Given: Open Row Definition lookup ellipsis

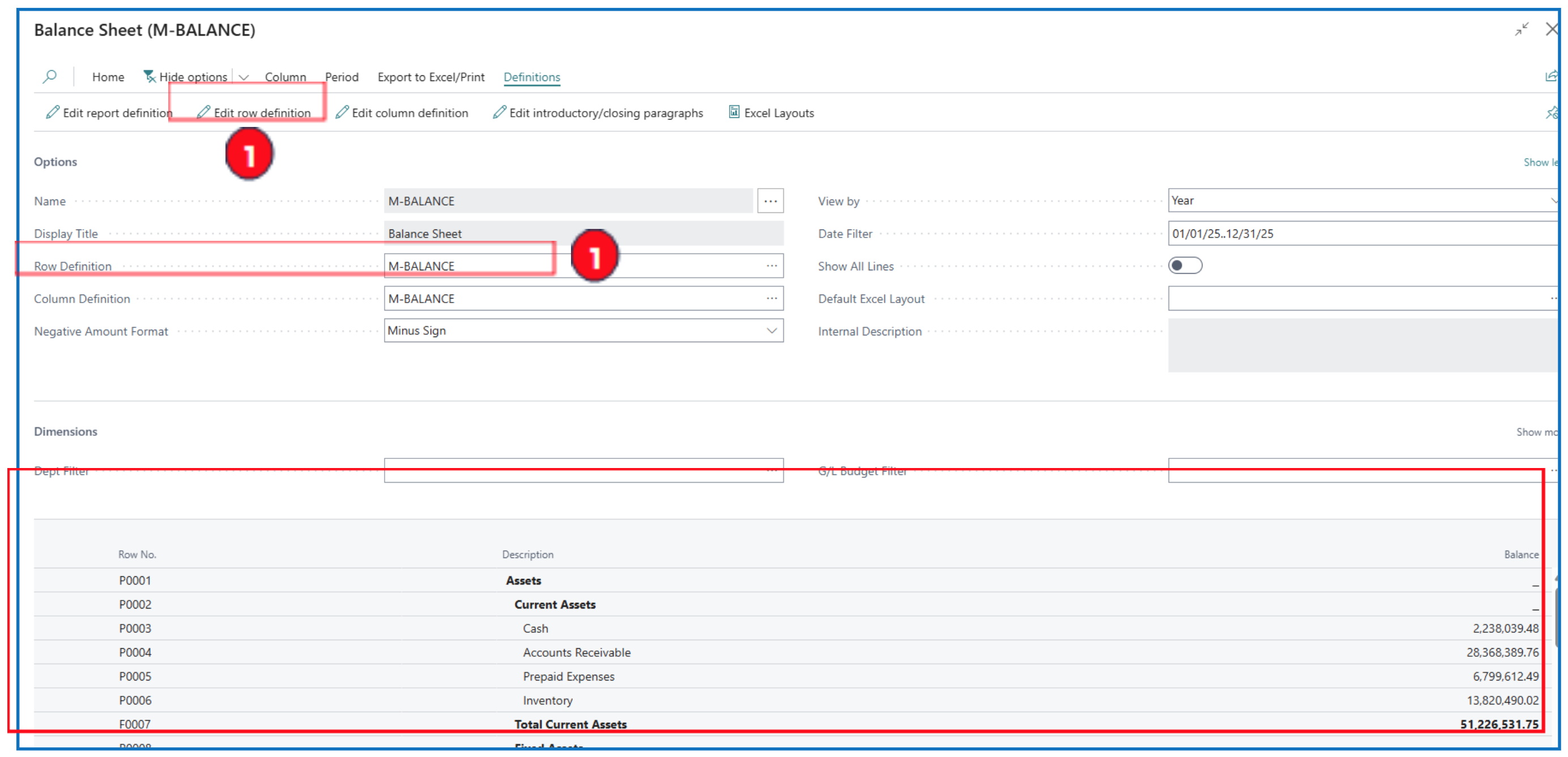Looking at the screenshot, I should (x=771, y=266).
